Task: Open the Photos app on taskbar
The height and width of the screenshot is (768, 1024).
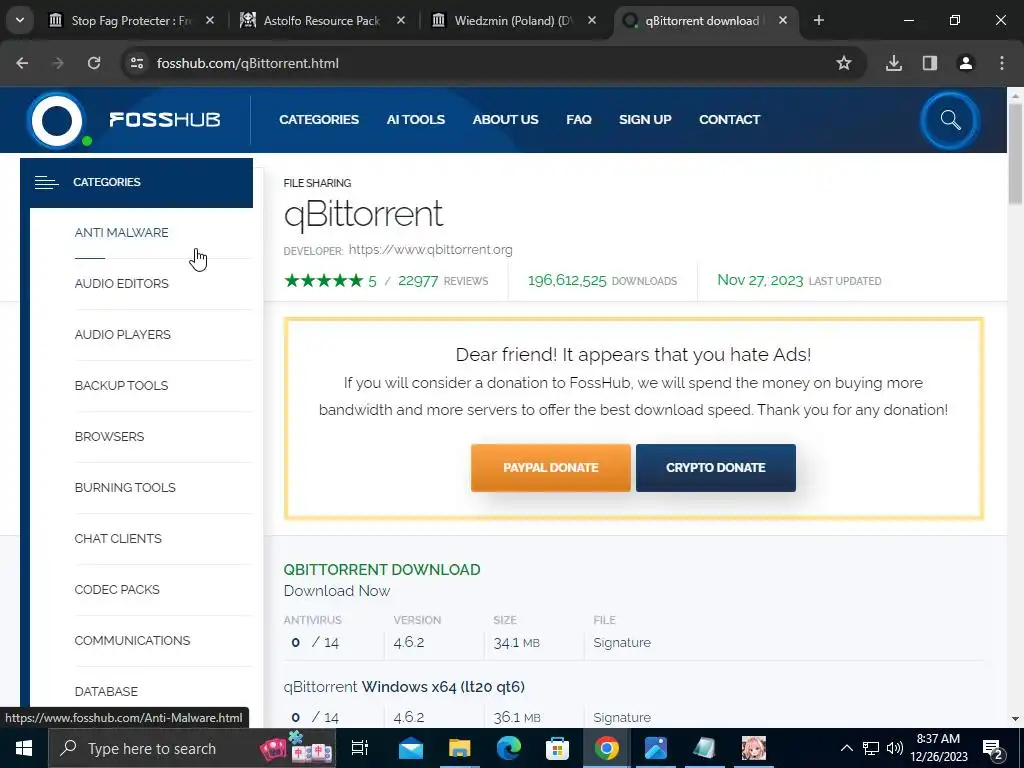Action: (x=656, y=748)
